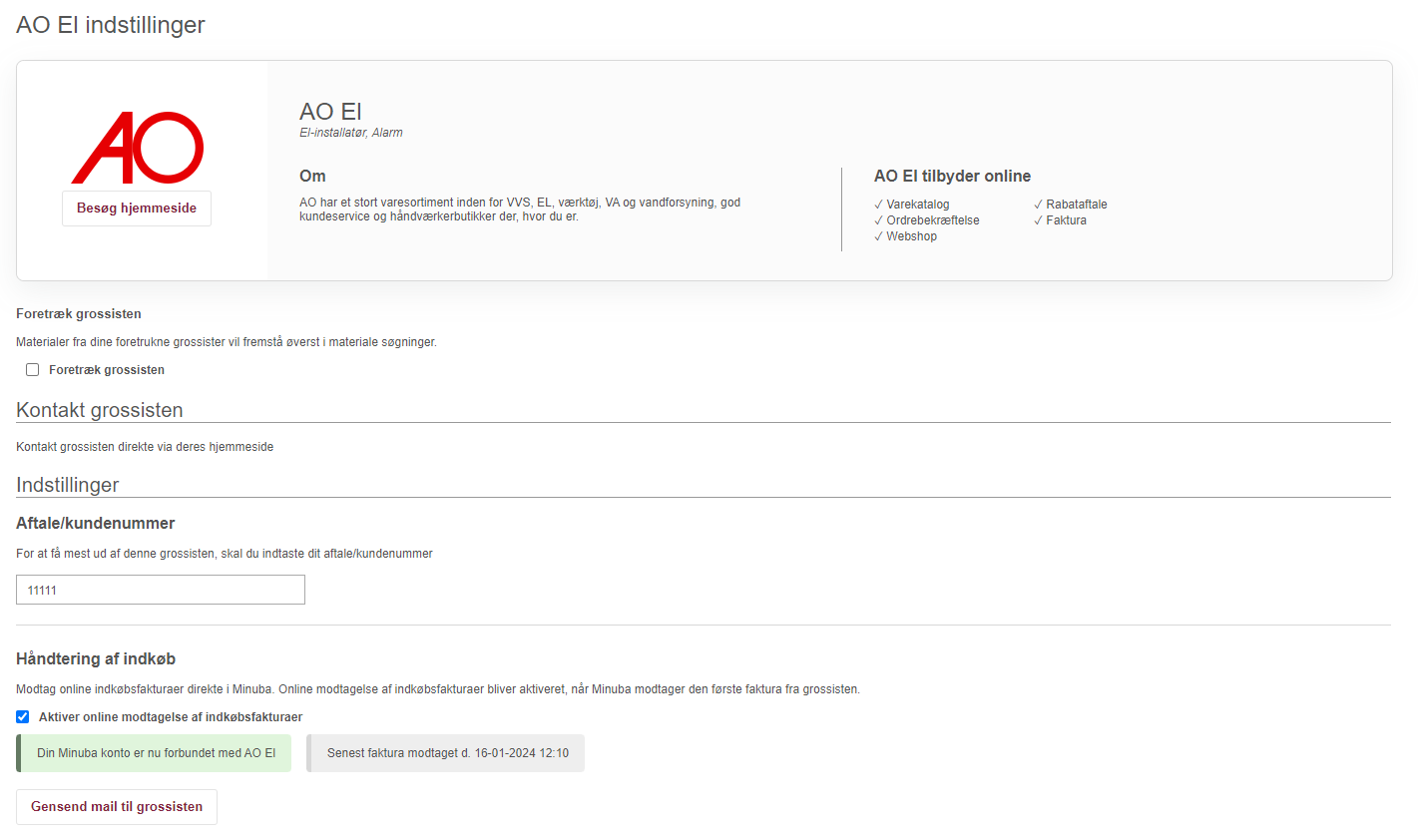
Task: Click the green Minuba konto forbundet status message
Action: (x=154, y=753)
